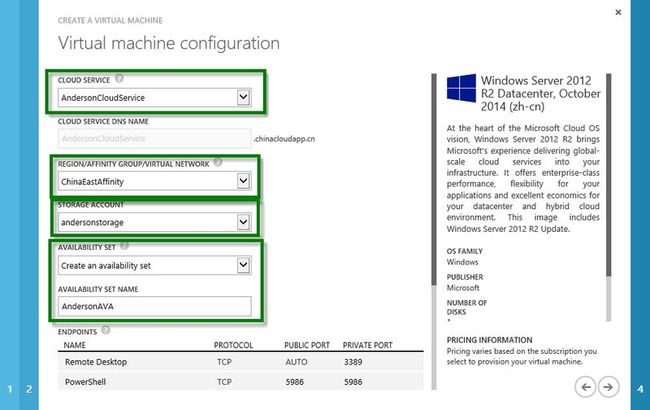
Task: Click the help icon next to Cloud Service
Action: [119, 78]
